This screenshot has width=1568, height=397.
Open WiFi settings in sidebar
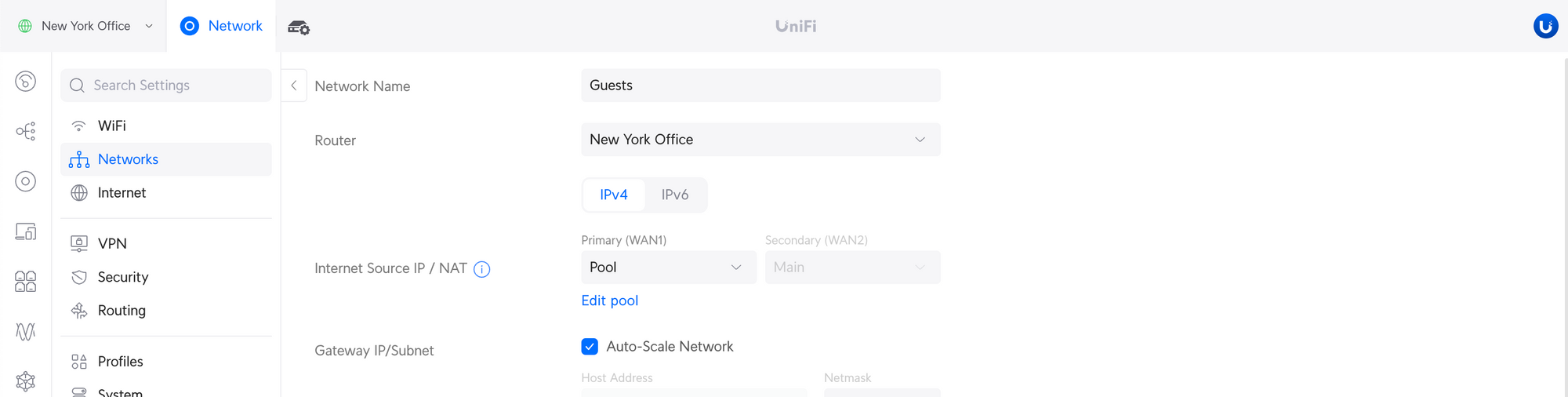(x=111, y=126)
